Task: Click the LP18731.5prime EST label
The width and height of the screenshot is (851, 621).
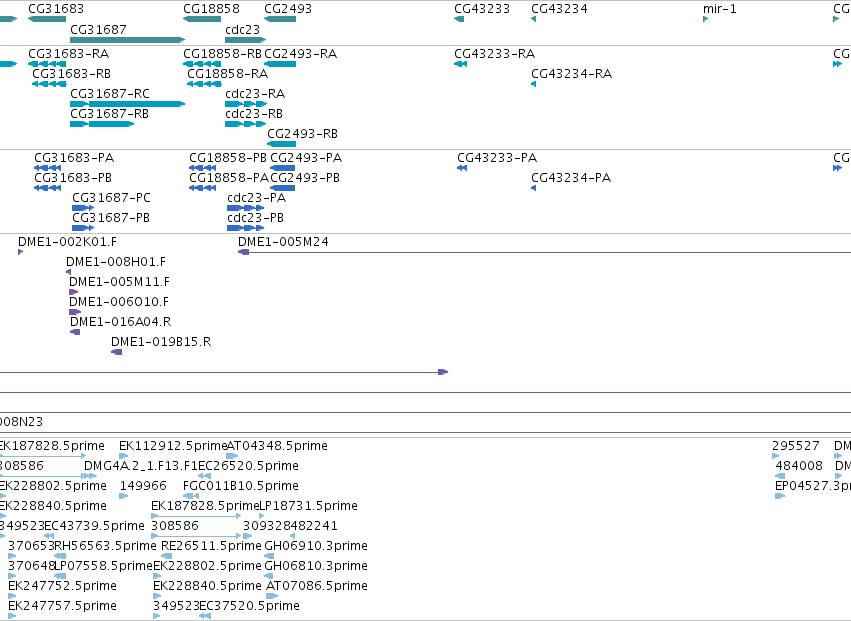Action: point(309,506)
